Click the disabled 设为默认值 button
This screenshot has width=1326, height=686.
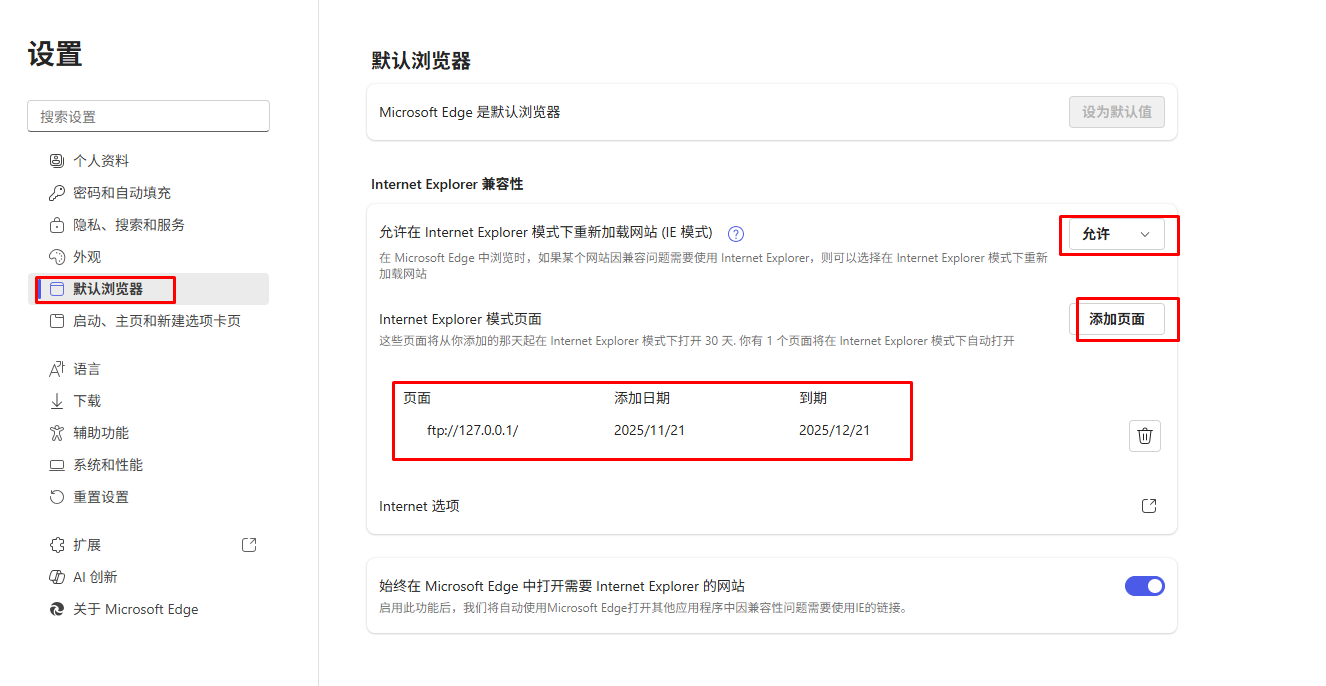click(x=1117, y=112)
